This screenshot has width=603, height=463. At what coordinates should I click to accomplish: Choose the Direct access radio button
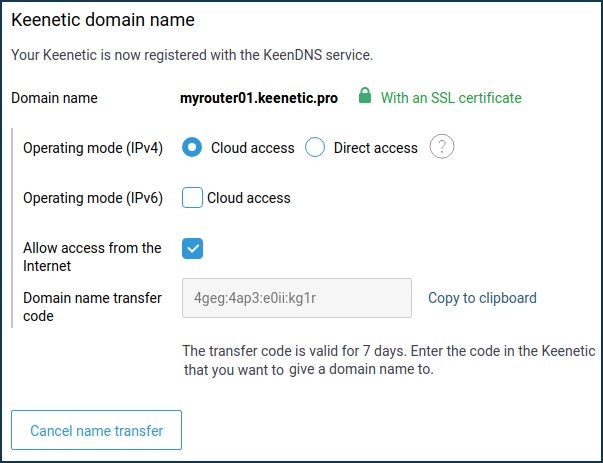pos(315,147)
